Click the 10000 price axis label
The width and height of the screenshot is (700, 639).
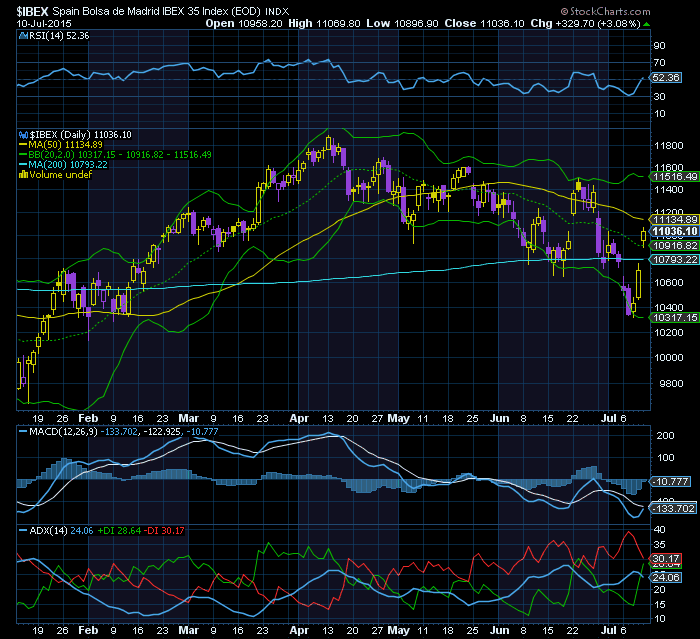point(668,358)
